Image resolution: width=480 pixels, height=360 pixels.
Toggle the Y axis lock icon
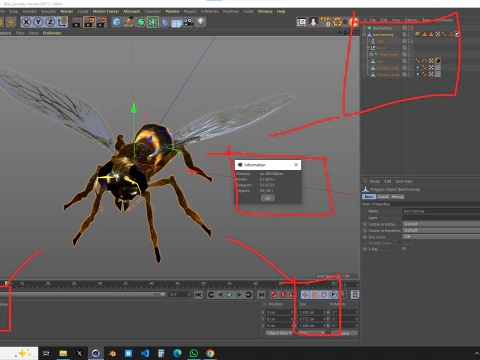[x=38, y=22]
